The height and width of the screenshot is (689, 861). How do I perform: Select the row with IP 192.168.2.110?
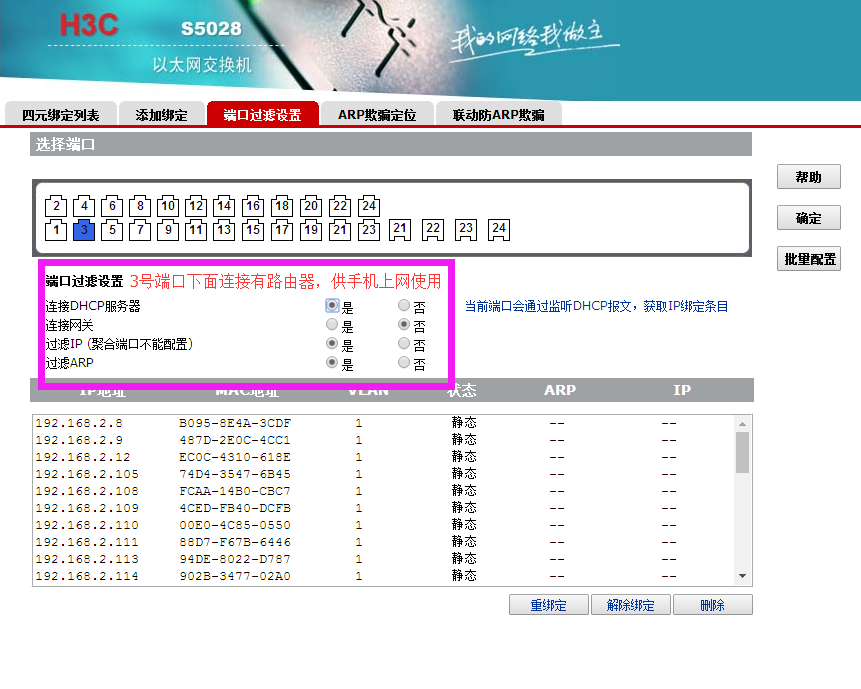click(383, 525)
